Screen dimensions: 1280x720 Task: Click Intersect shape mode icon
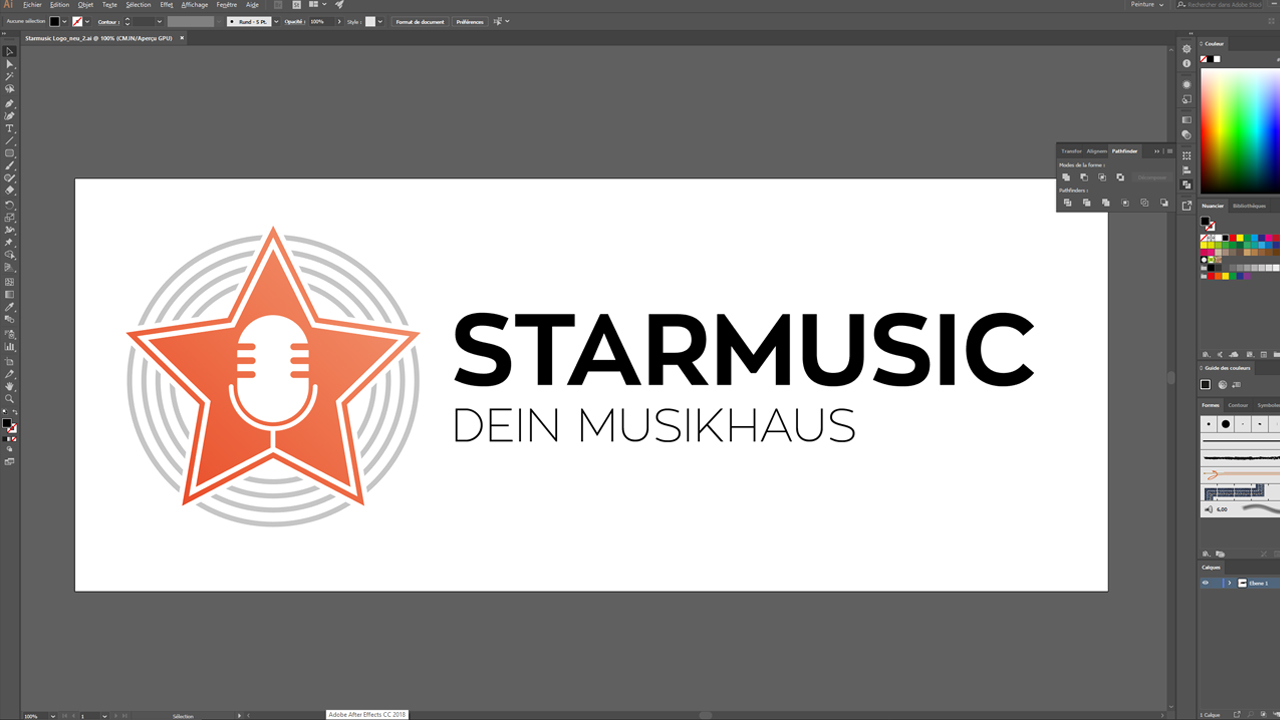tap(1102, 177)
